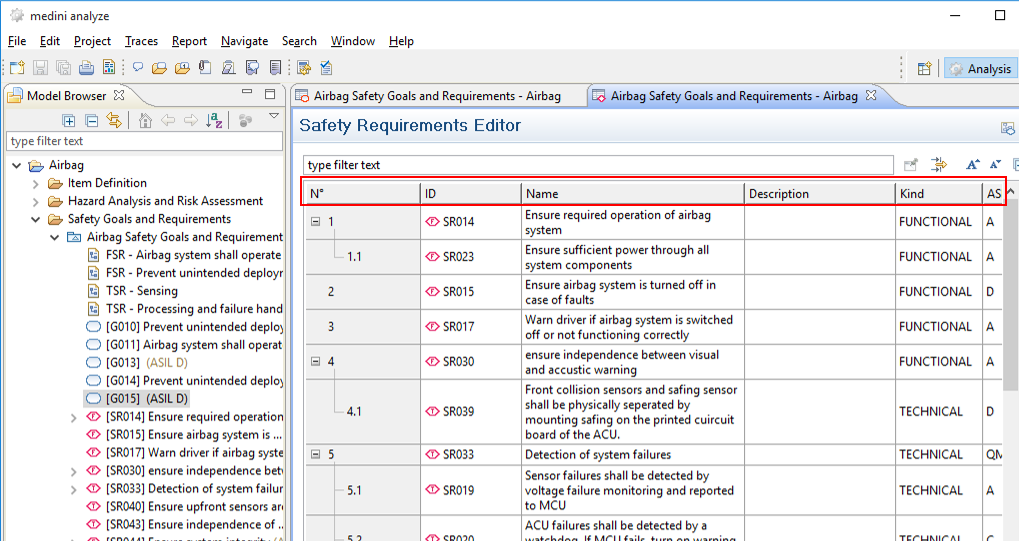Increase font size with the large A icon
1019x541 pixels.
point(972,165)
